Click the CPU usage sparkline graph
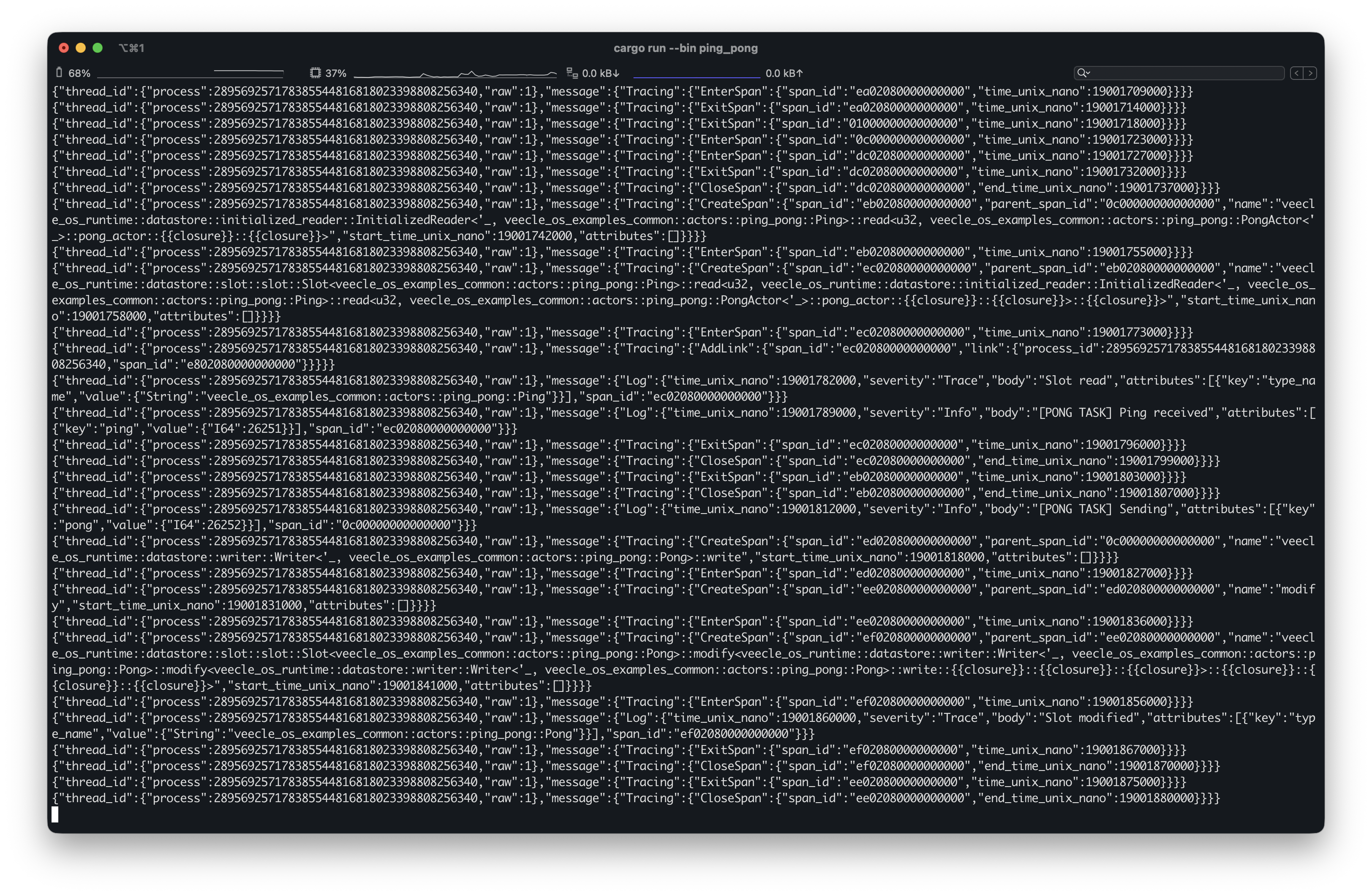This screenshot has width=1372, height=896. tap(455, 74)
